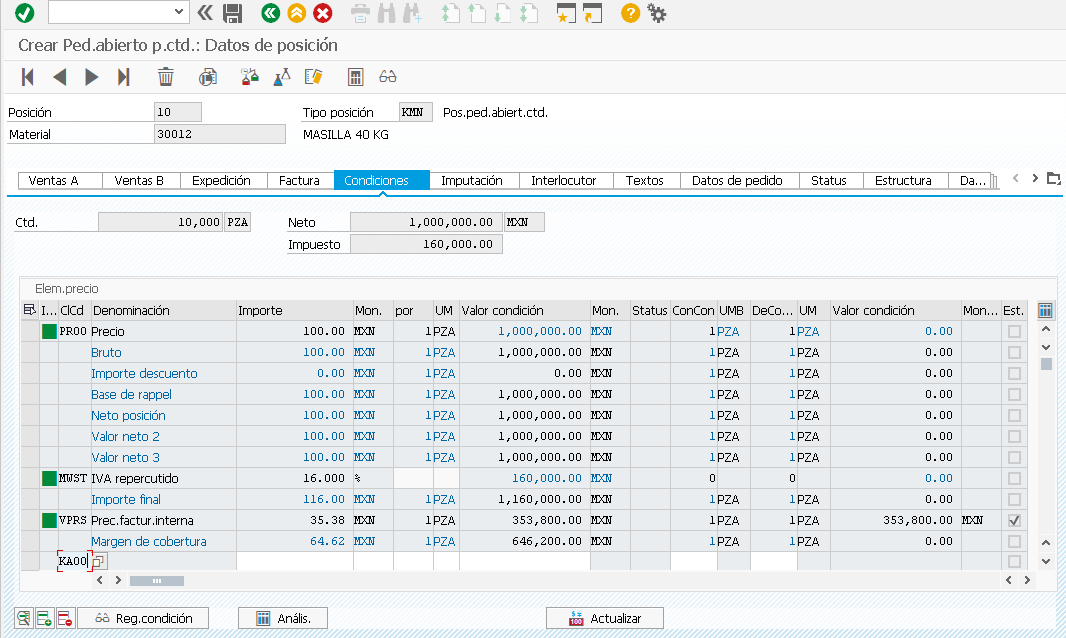The image size is (1066, 638).
Task: Click the insert condition row icon
Action: click(44, 619)
